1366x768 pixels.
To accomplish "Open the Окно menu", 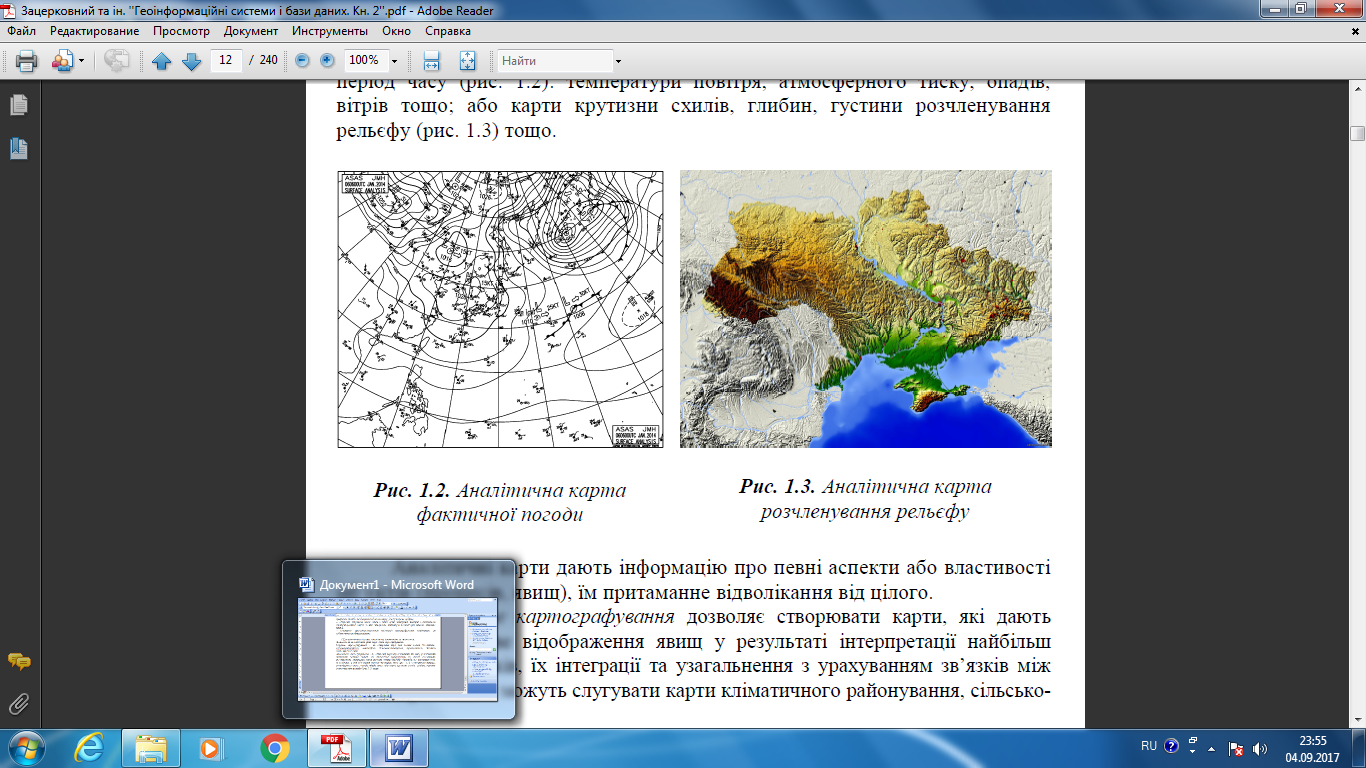I will pos(396,31).
